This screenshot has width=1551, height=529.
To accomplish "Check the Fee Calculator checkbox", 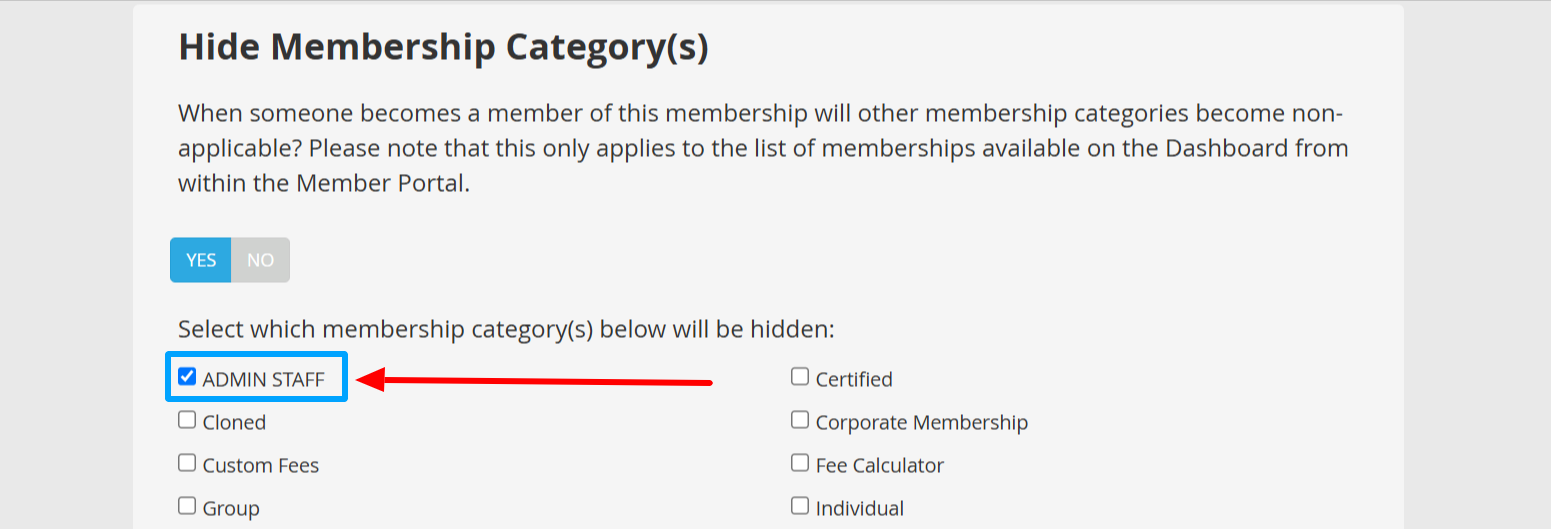I will point(800,463).
